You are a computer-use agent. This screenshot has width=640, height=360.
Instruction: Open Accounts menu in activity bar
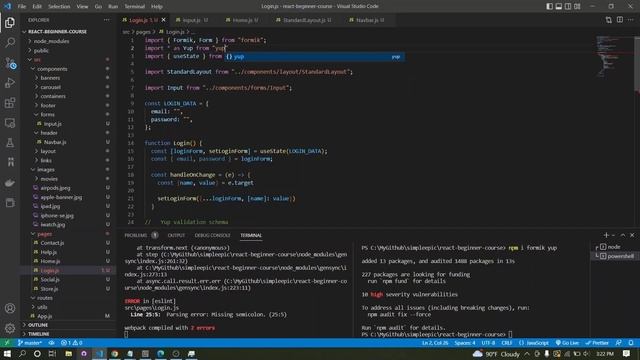(x=10, y=308)
